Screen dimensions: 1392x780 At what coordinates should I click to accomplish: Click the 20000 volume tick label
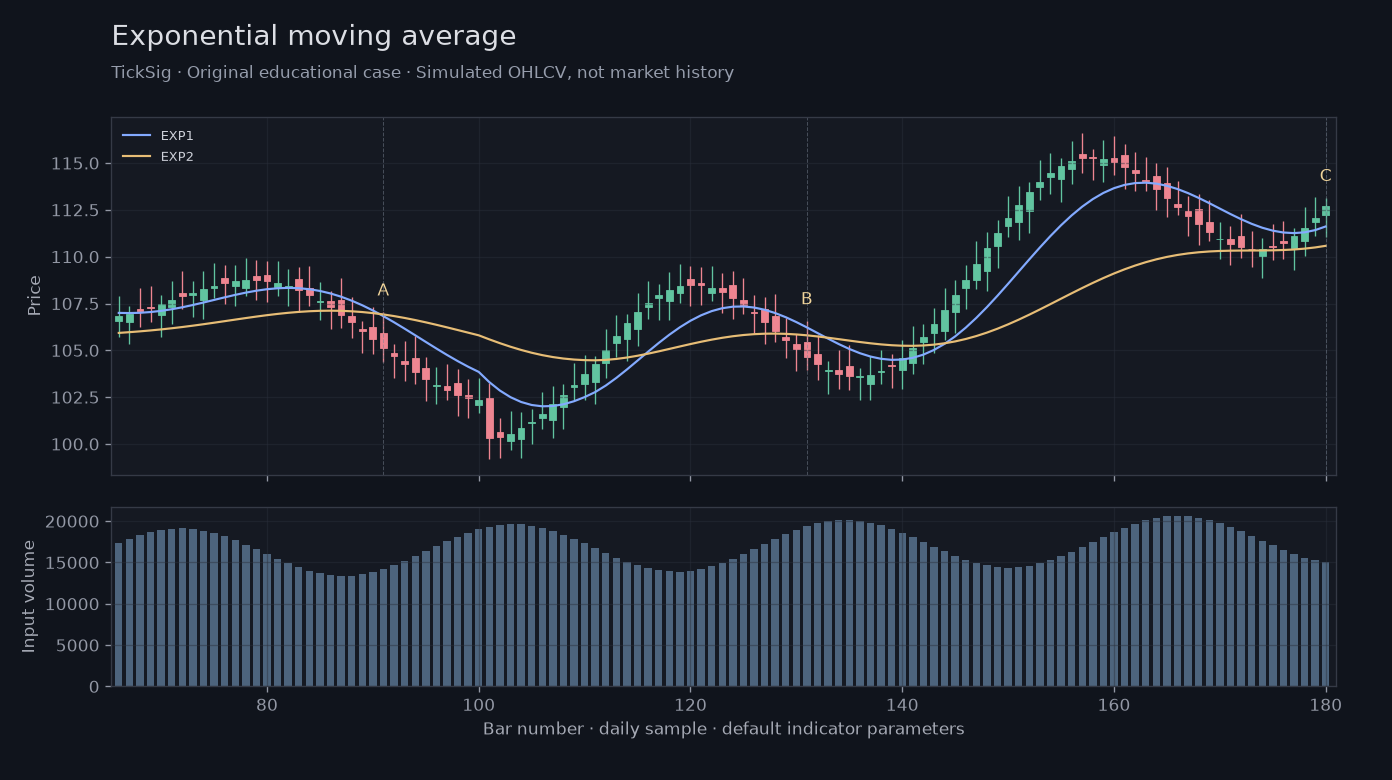point(74,522)
